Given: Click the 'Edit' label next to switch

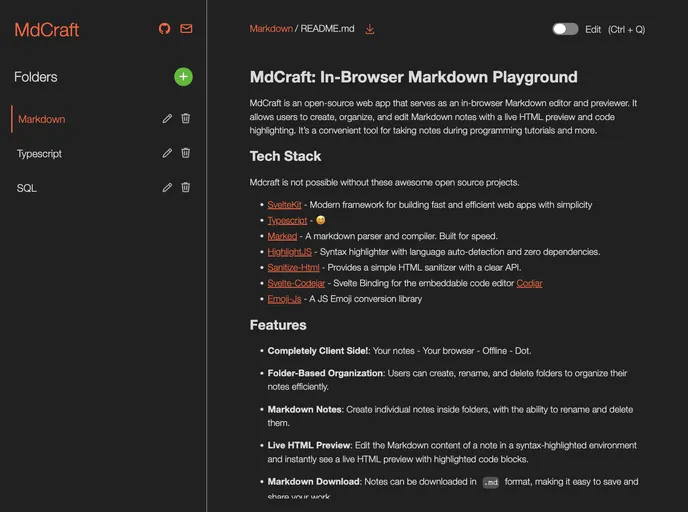Looking at the screenshot, I should pos(593,30).
